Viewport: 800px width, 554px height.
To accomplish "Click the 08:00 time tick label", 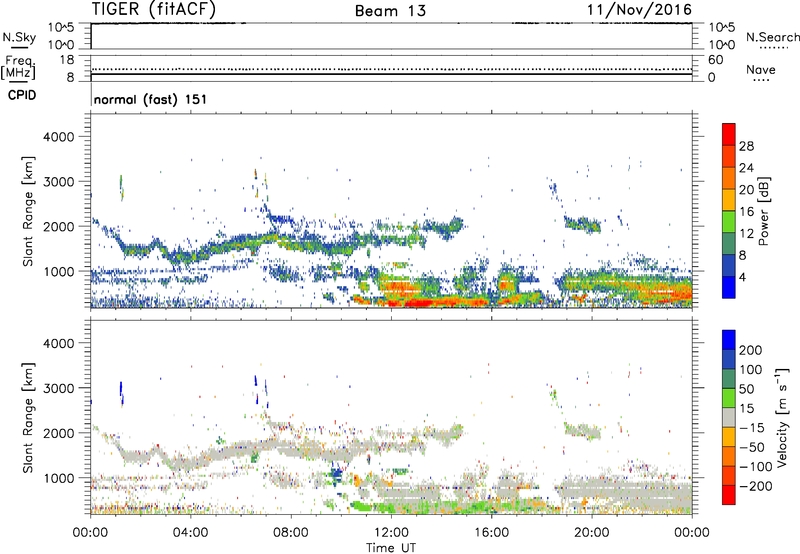I will tap(291, 533).
